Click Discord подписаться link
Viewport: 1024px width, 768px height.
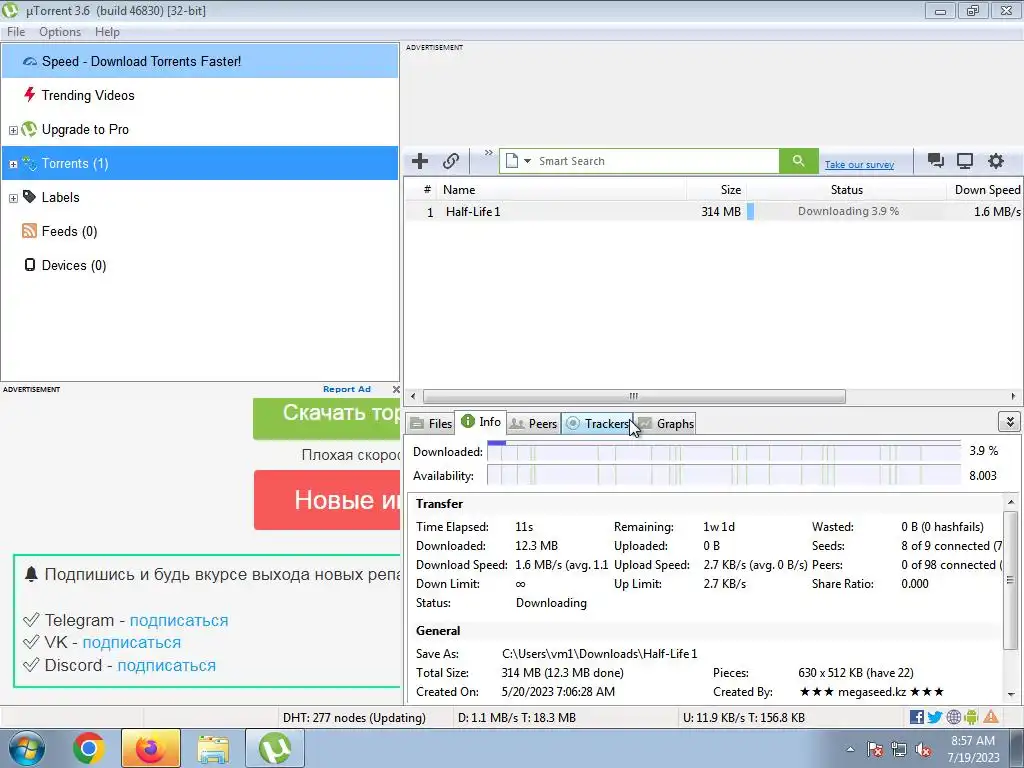167,665
